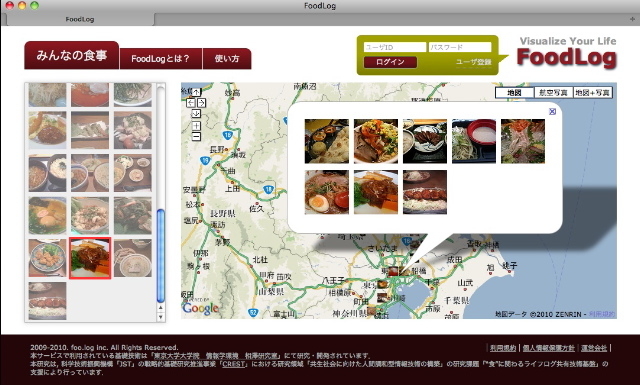Pan the map left with arrow control

click(191, 103)
